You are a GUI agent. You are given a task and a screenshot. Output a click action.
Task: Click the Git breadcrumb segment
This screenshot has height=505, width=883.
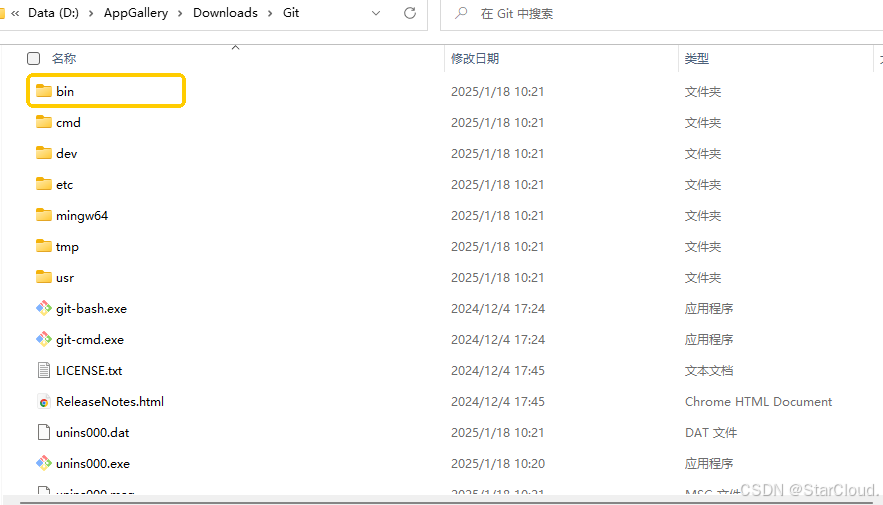coord(291,13)
